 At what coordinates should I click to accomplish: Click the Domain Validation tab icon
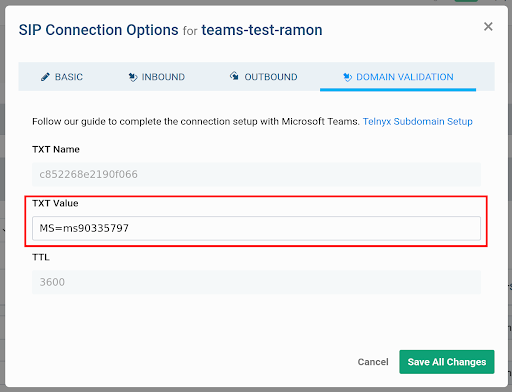point(347,77)
